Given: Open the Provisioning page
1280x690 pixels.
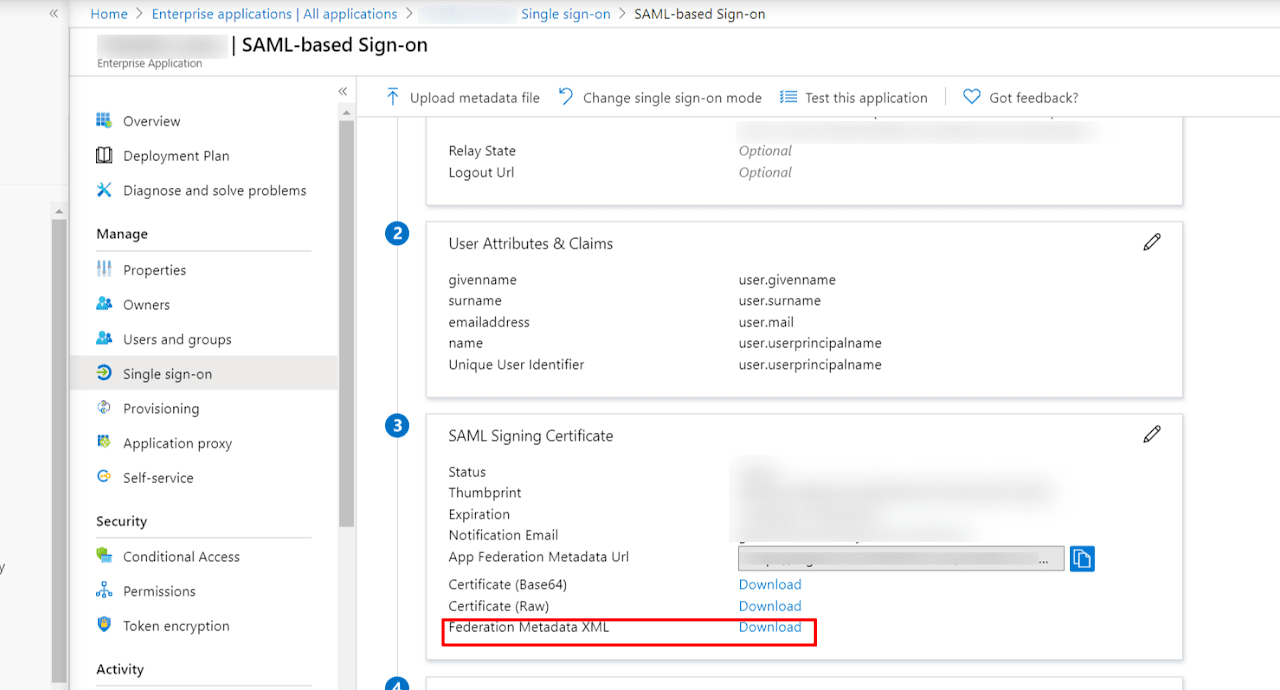Looking at the screenshot, I should (x=161, y=408).
